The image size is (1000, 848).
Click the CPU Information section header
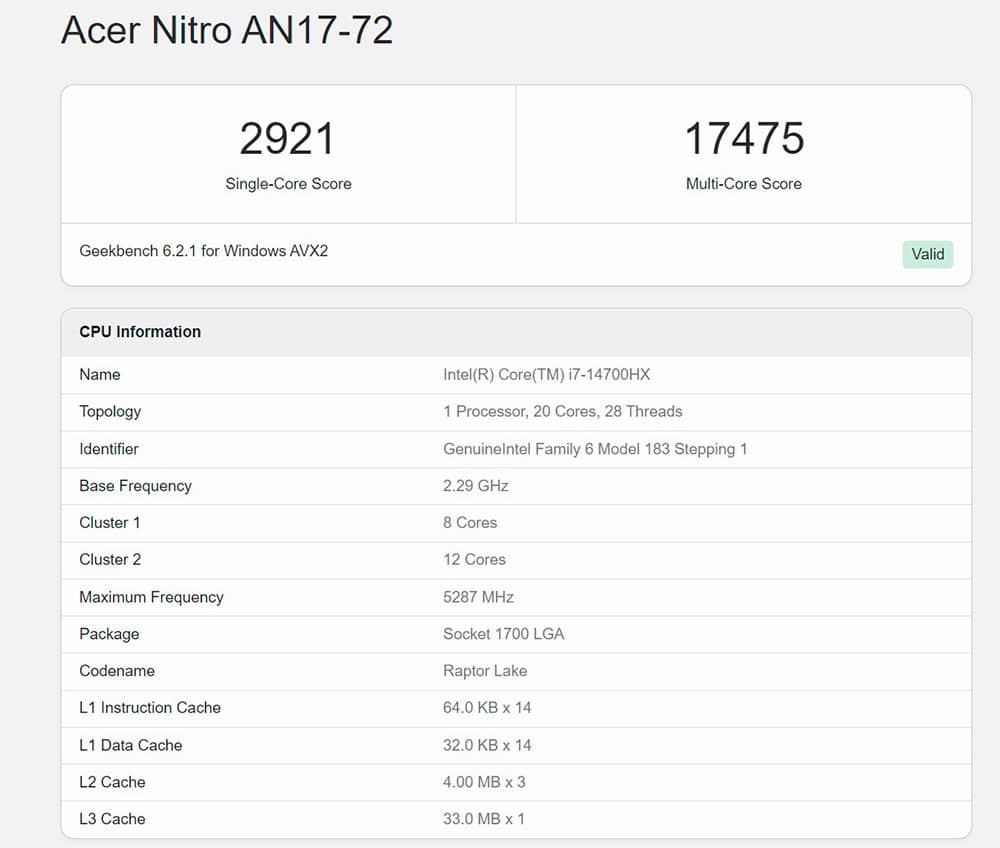click(x=140, y=332)
